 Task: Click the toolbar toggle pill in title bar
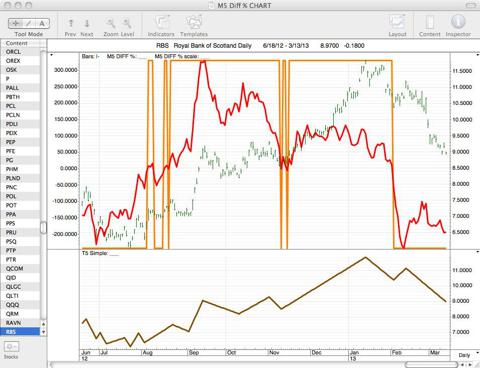tap(471, 5)
